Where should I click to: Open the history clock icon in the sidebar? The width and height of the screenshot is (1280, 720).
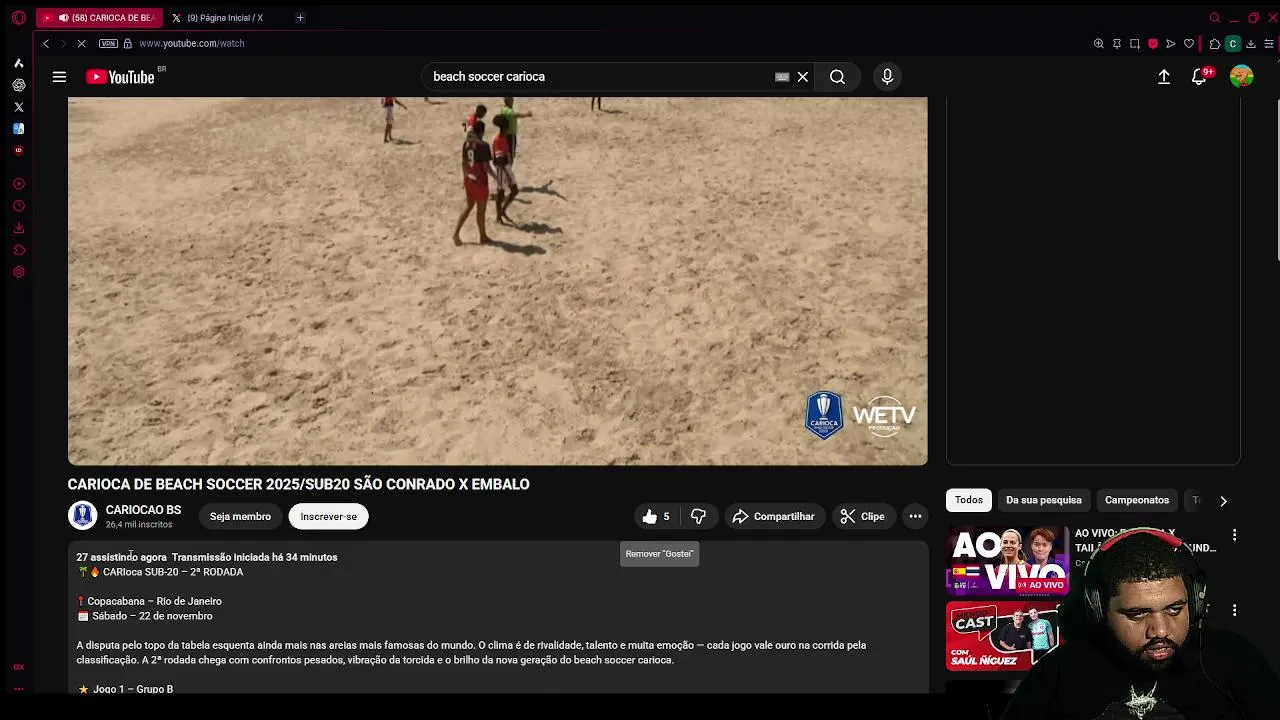click(x=18, y=206)
